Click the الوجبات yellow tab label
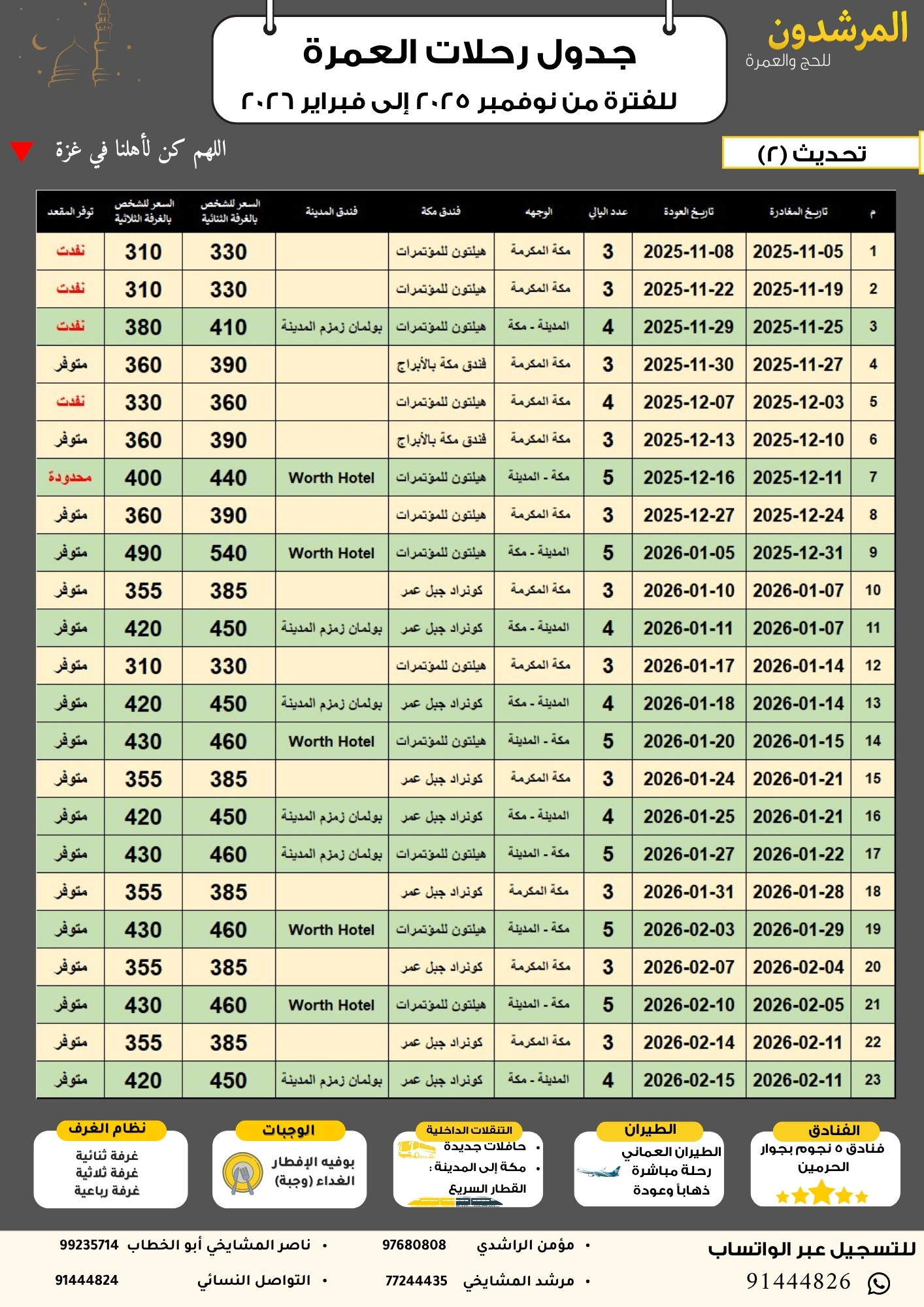The image size is (924, 1307). click(289, 1130)
